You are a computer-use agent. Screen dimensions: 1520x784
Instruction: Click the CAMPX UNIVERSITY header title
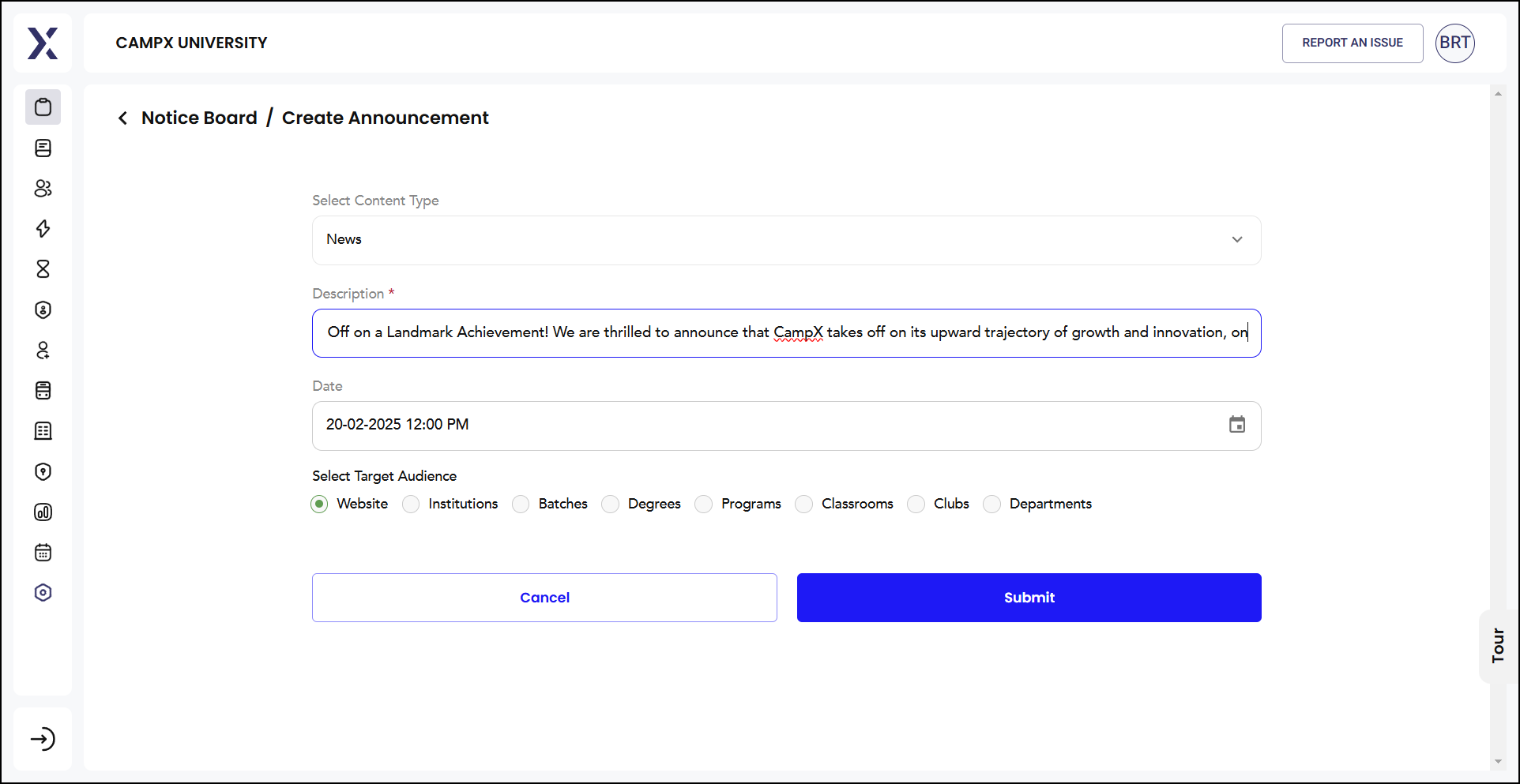pyautogui.click(x=191, y=43)
